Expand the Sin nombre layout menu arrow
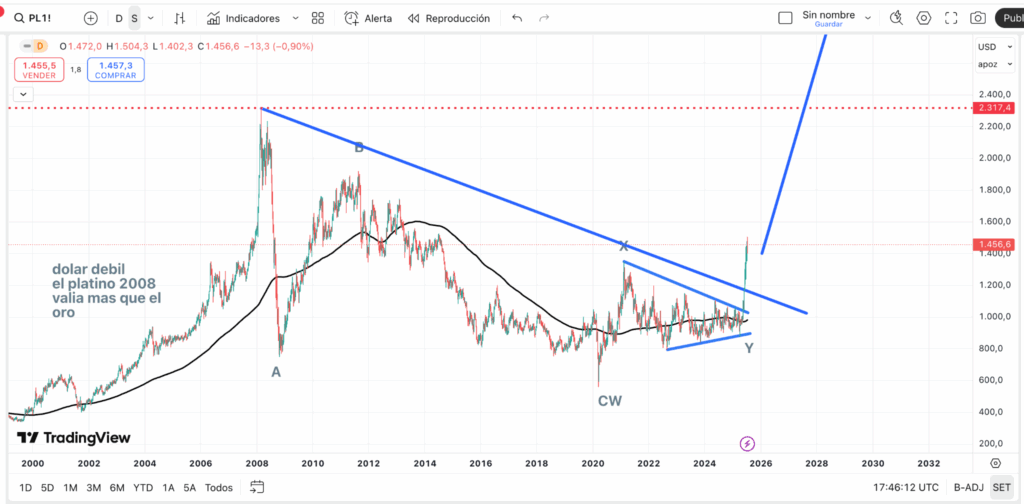1024x504 pixels. [868, 18]
